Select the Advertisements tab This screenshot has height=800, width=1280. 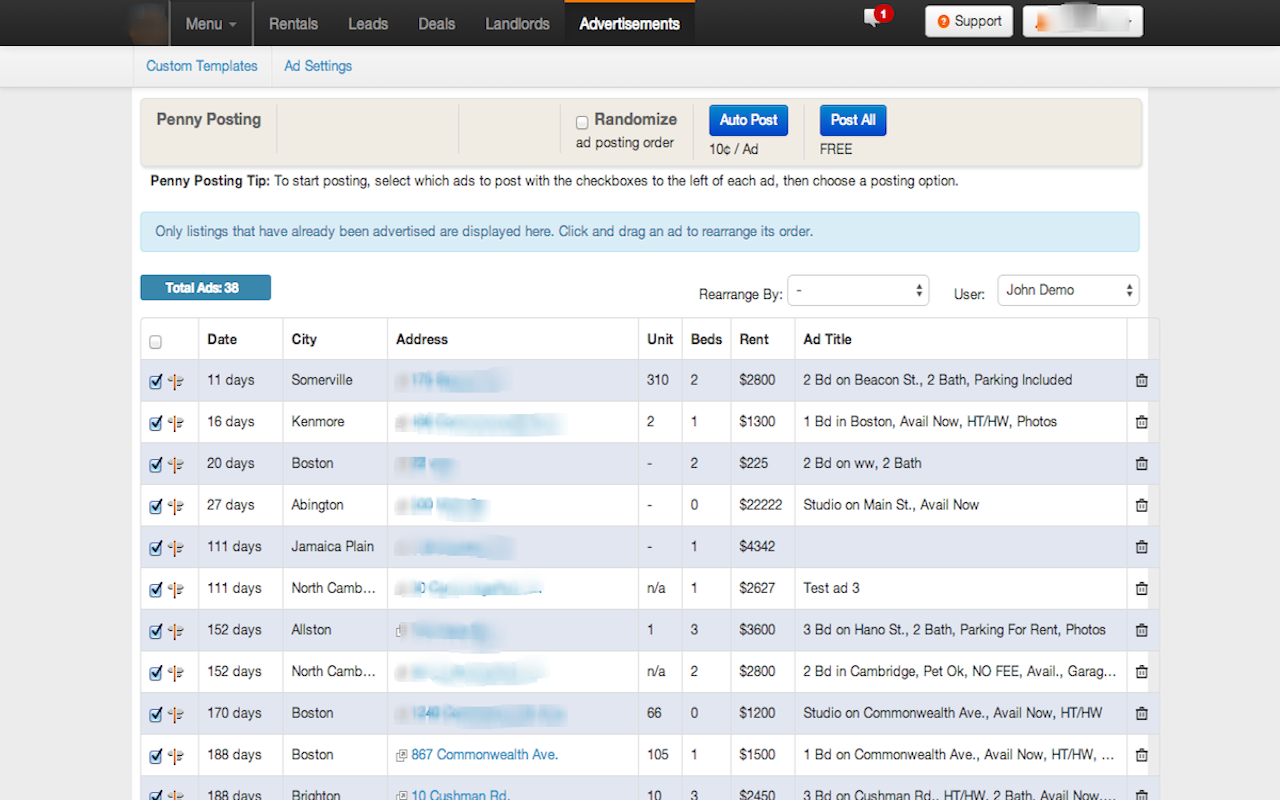629,23
